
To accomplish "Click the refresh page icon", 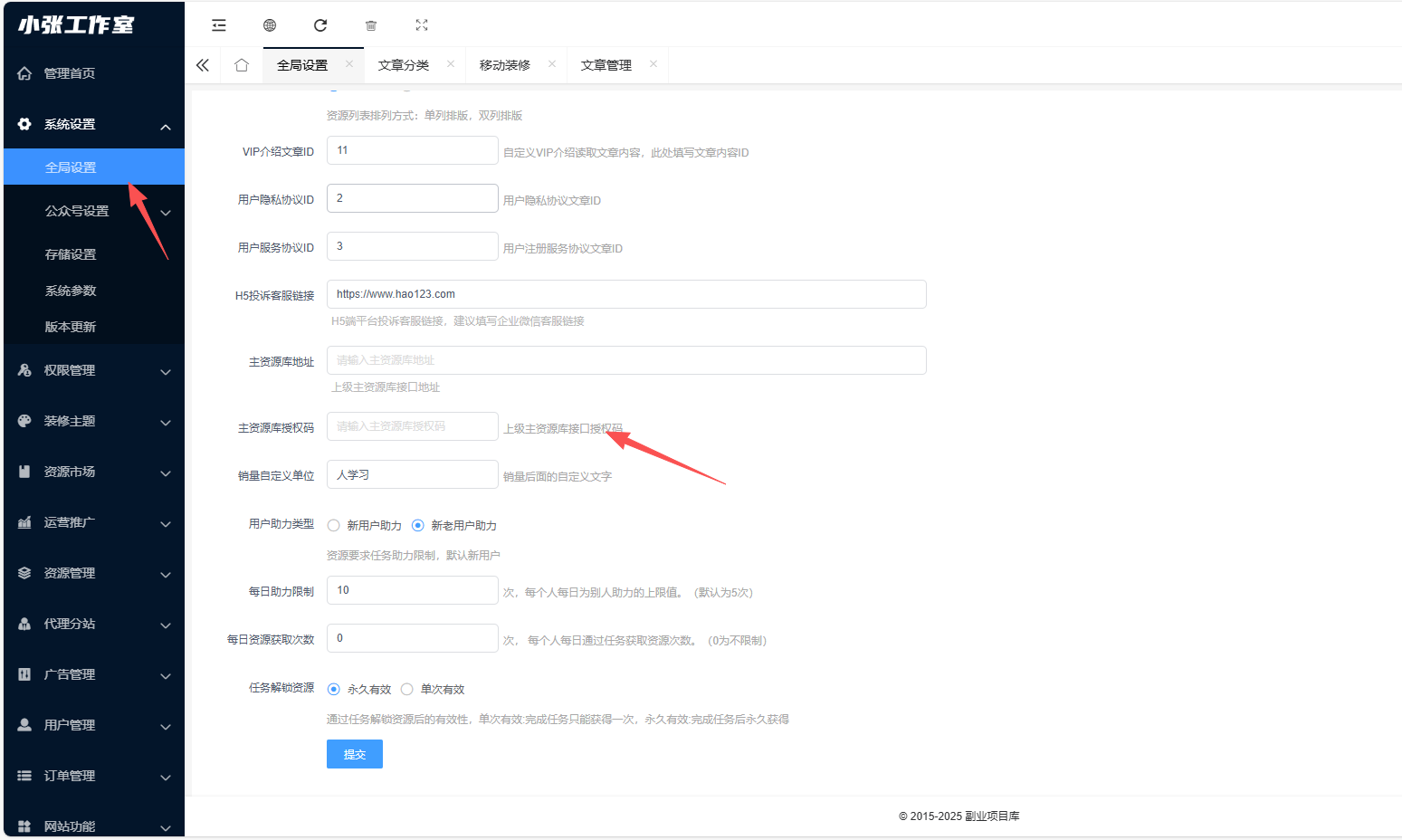I will coord(320,24).
